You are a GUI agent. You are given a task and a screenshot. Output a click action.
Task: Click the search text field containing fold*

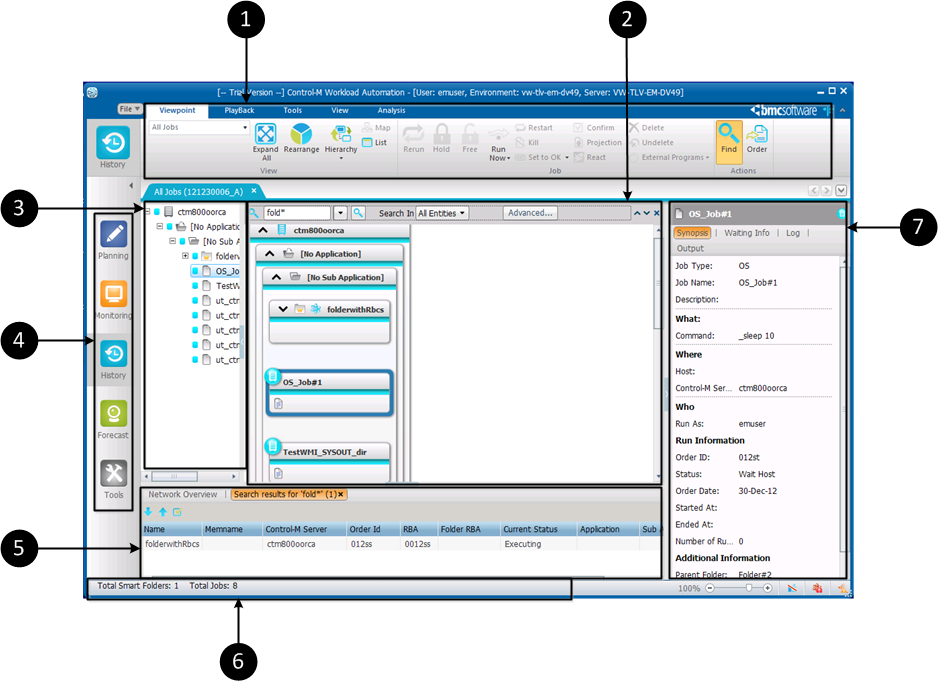click(x=297, y=213)
